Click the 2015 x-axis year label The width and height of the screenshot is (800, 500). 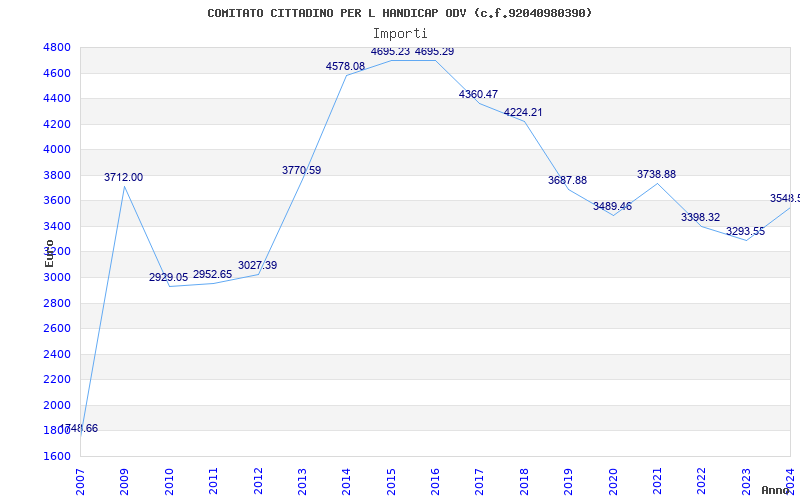(391, 482)
